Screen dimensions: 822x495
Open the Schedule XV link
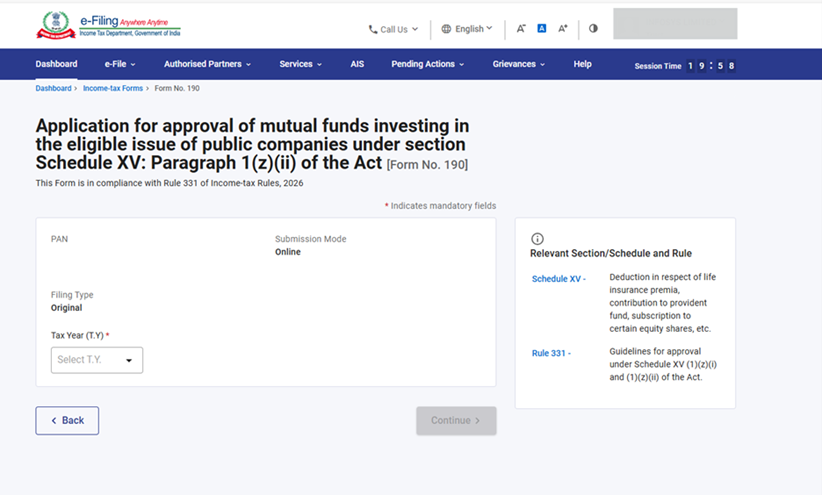[x=558, y=279]
